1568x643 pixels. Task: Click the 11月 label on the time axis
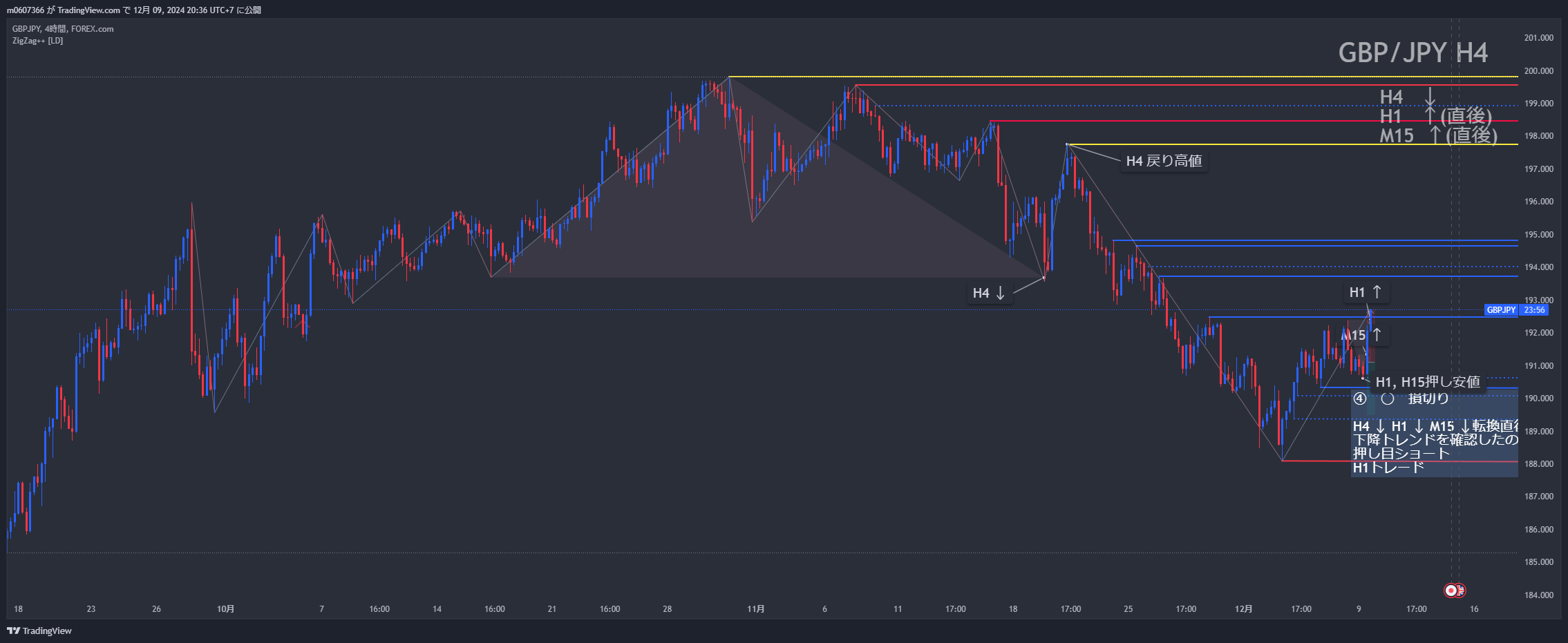click(755, 609)
